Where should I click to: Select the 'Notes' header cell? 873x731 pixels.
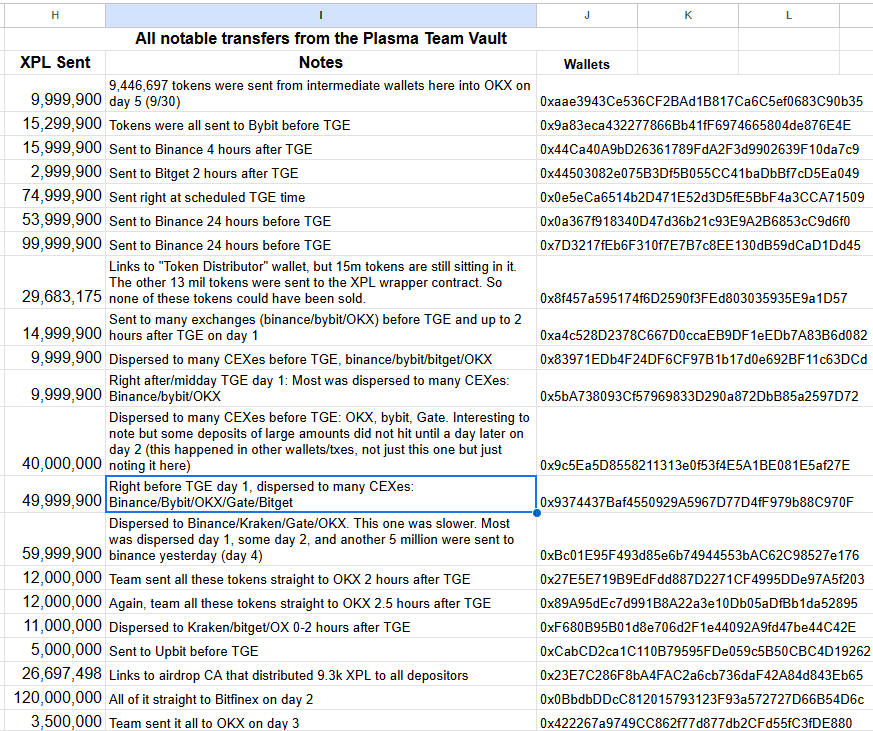tap(321, 62)
